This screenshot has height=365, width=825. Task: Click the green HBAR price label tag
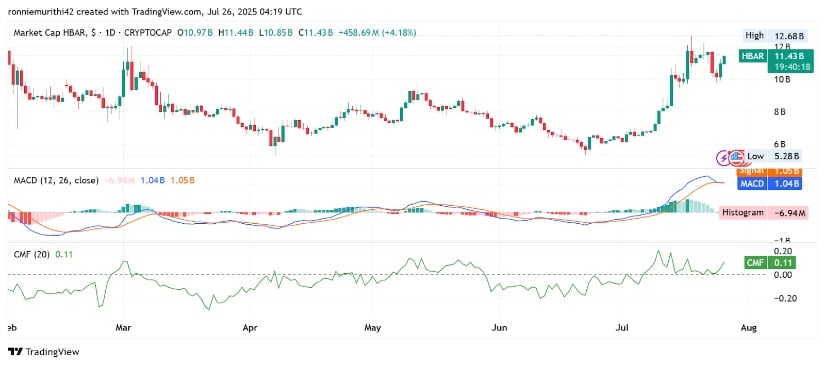pyautogui.click(x=752, y=56)
